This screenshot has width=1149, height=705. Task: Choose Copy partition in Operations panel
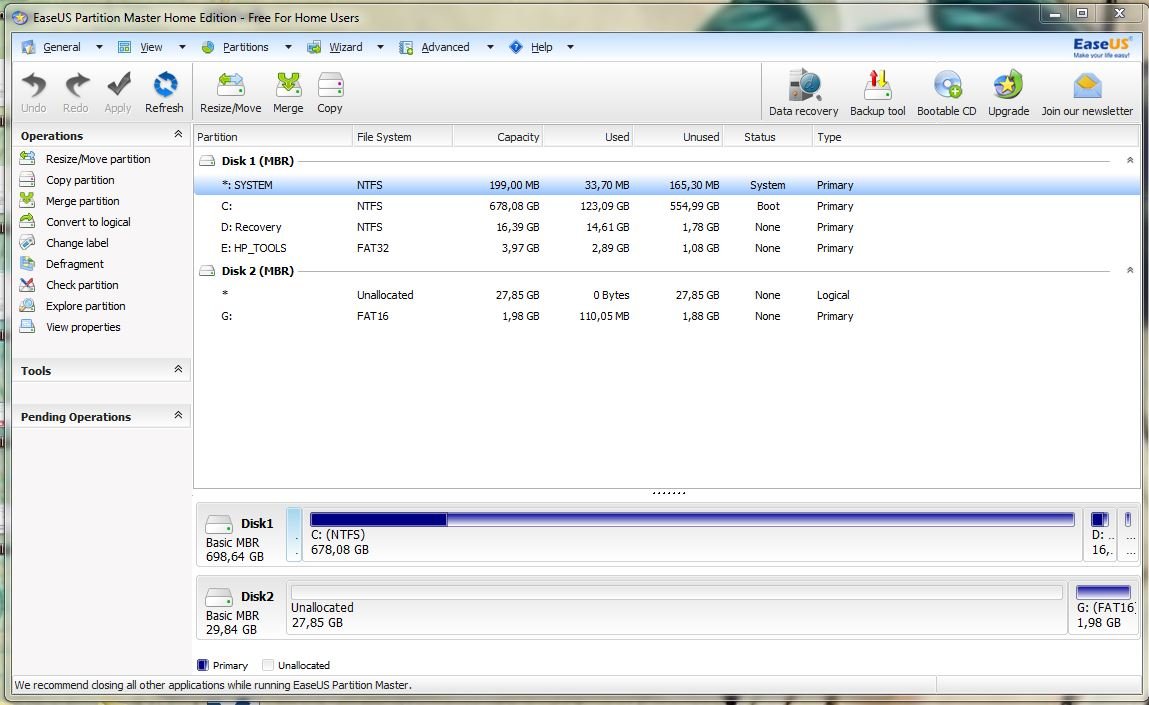point(80,180)
